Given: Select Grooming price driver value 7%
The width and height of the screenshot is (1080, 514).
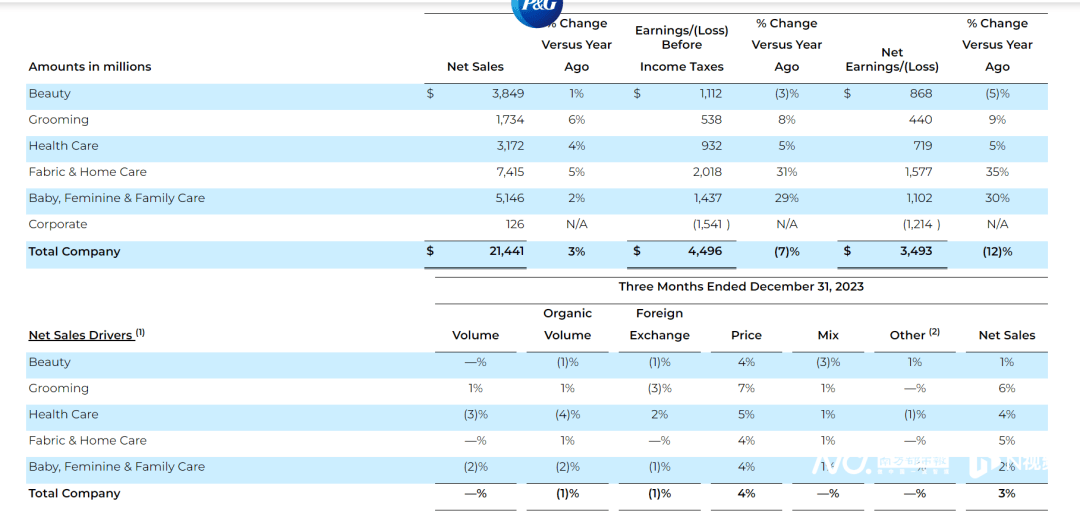Looking at the screenshot, I should pyautogui.click(x=746, y=389).
